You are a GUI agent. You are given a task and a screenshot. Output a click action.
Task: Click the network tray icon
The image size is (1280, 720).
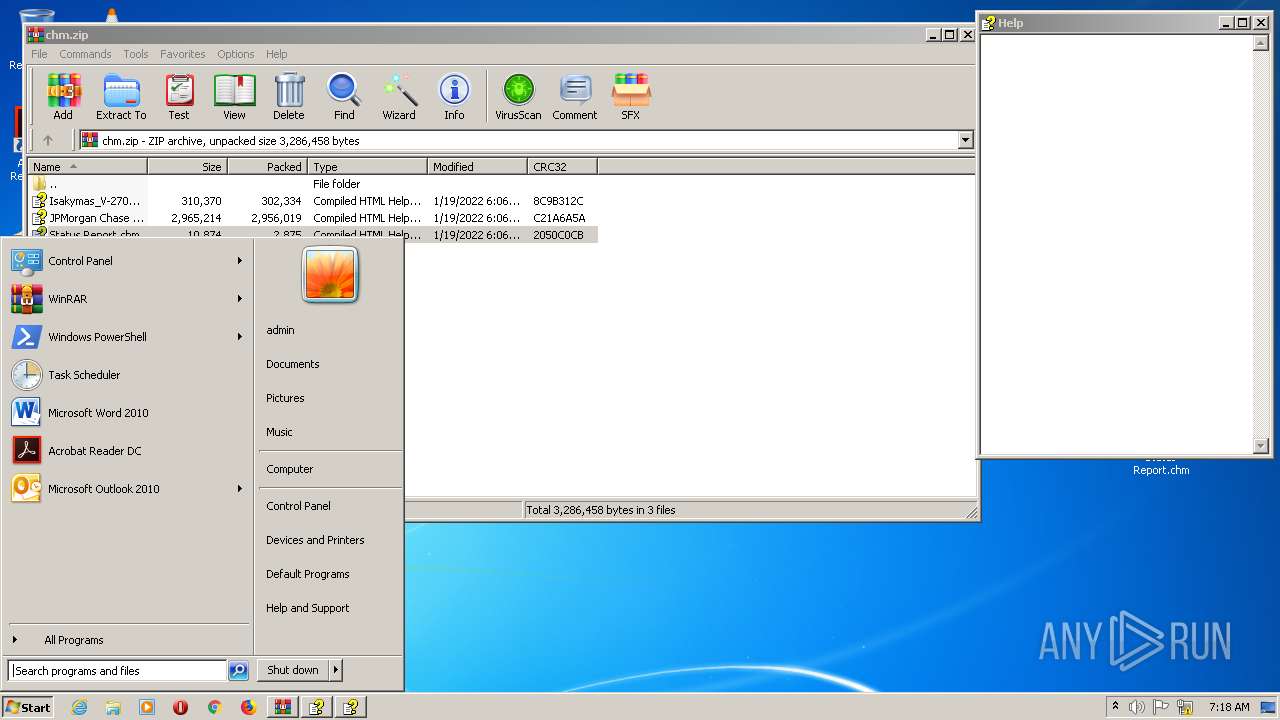1186,707
